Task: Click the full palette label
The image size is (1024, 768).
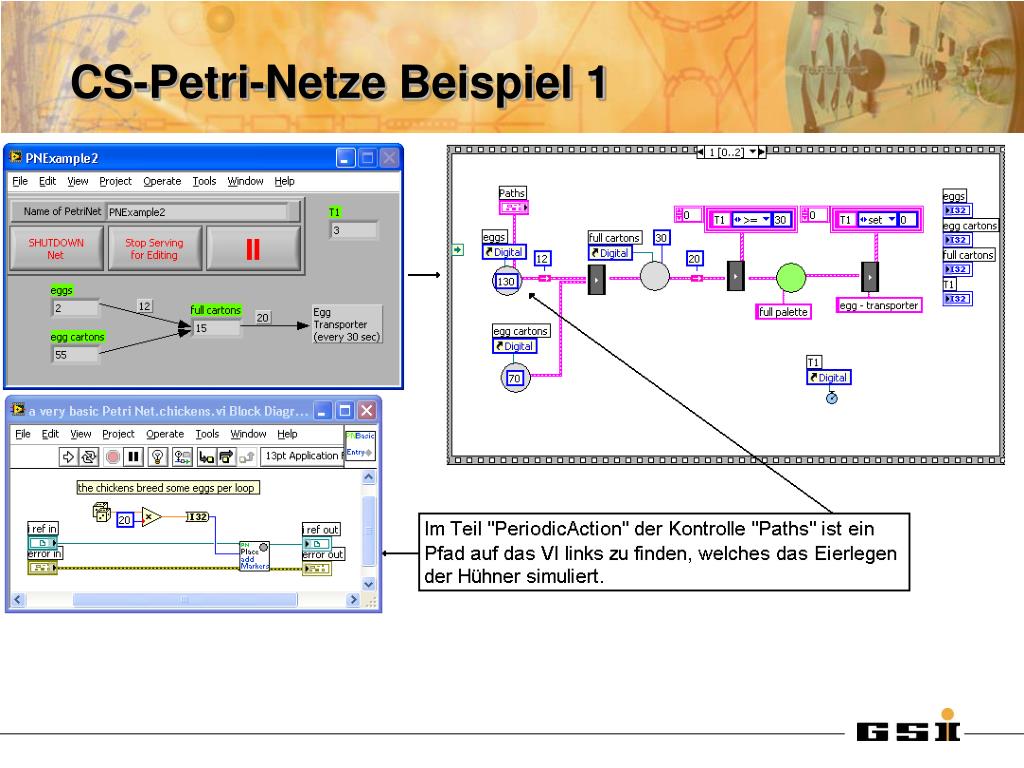Action: 784,312
